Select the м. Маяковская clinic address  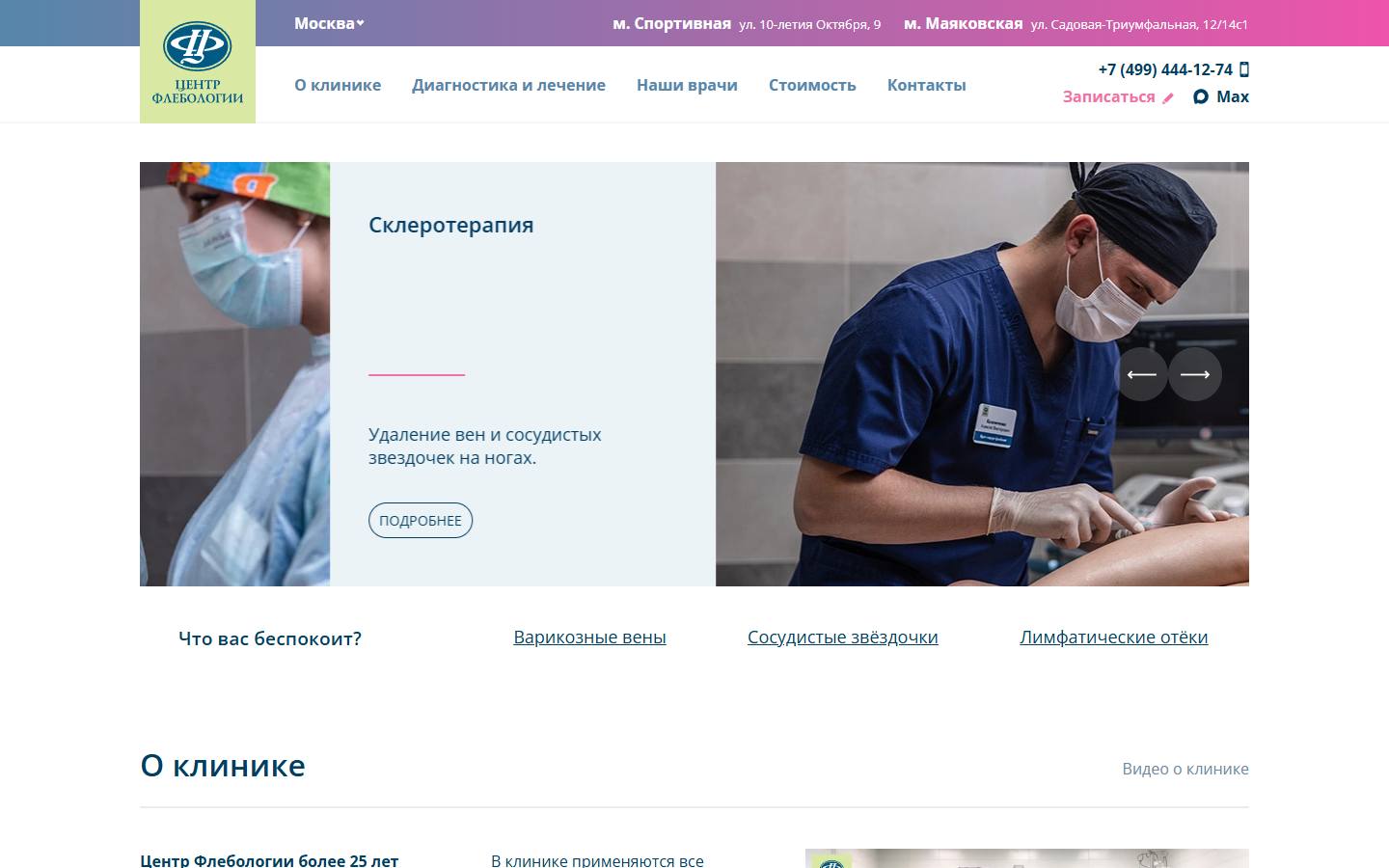pos(1076,23)
